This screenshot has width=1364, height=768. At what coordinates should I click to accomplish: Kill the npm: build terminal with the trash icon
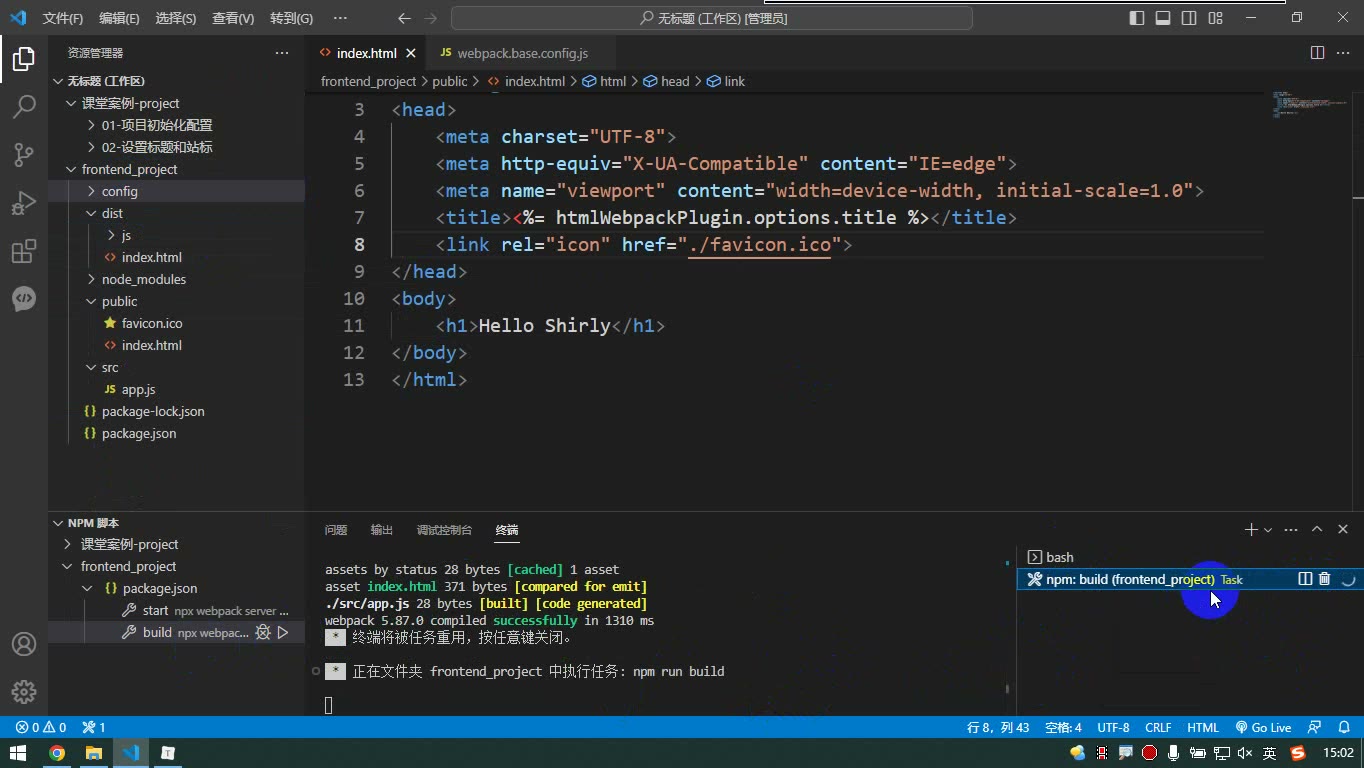coord(1325,579)
